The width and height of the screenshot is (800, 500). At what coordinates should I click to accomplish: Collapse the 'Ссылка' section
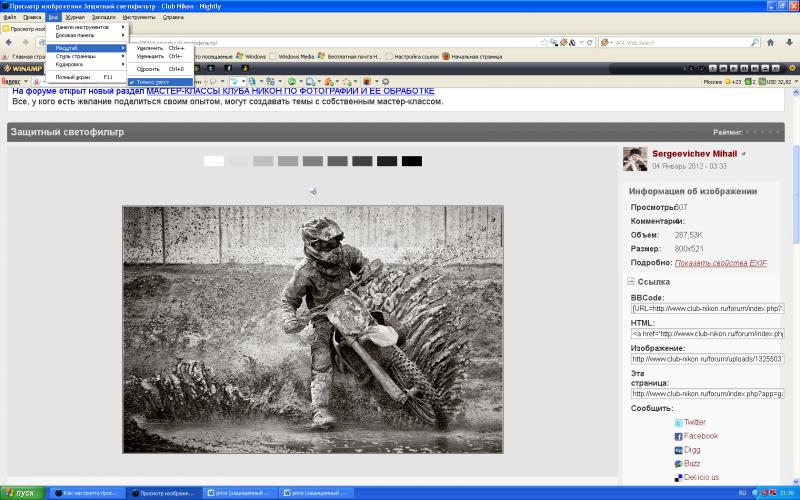(631, 281)
